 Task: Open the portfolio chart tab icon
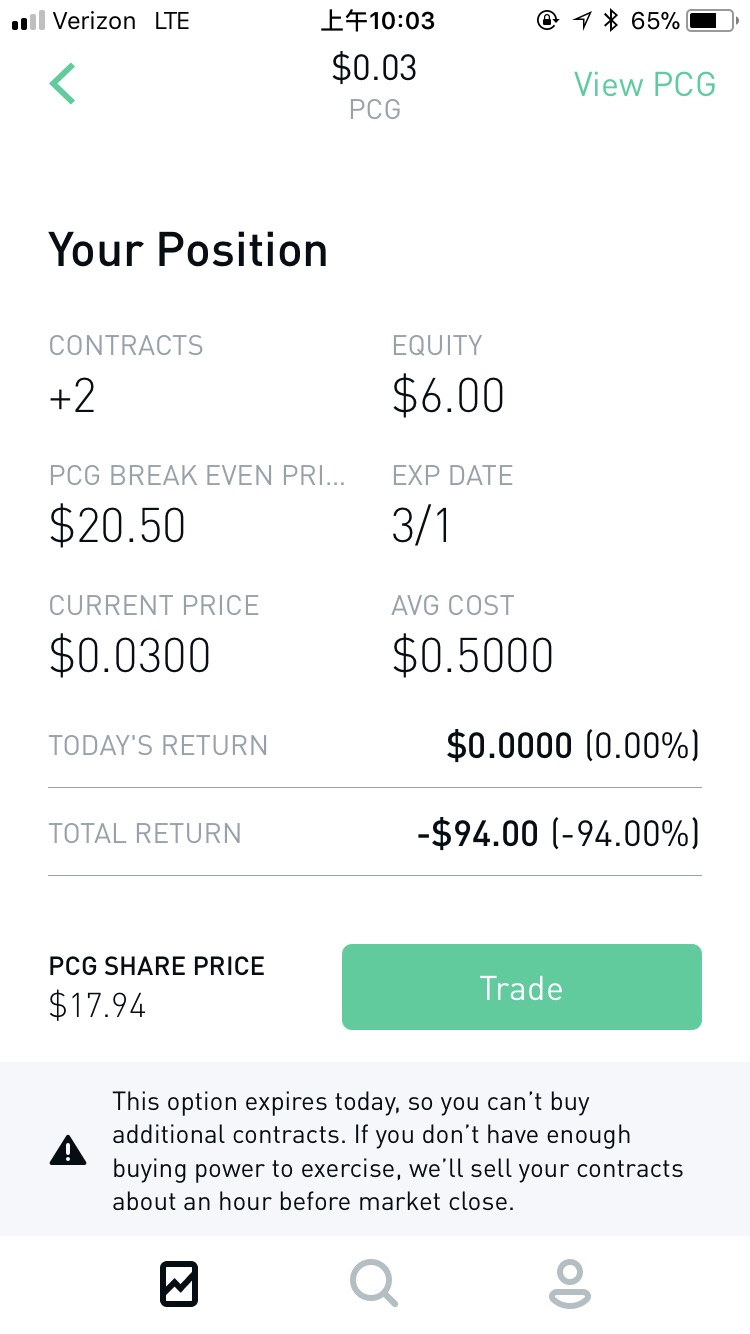tap(179, 1284)
